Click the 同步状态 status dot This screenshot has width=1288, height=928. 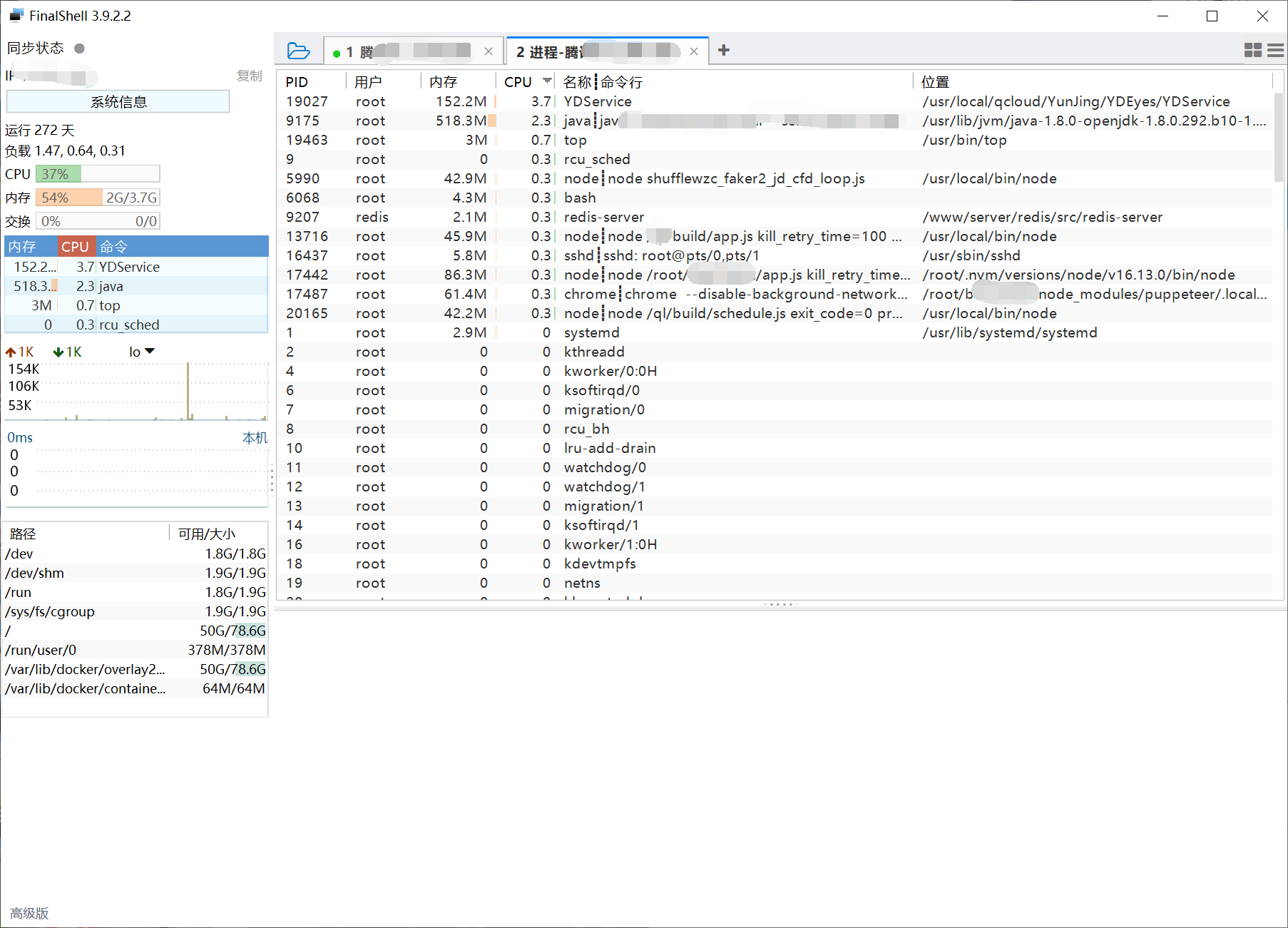pos(79,48)
